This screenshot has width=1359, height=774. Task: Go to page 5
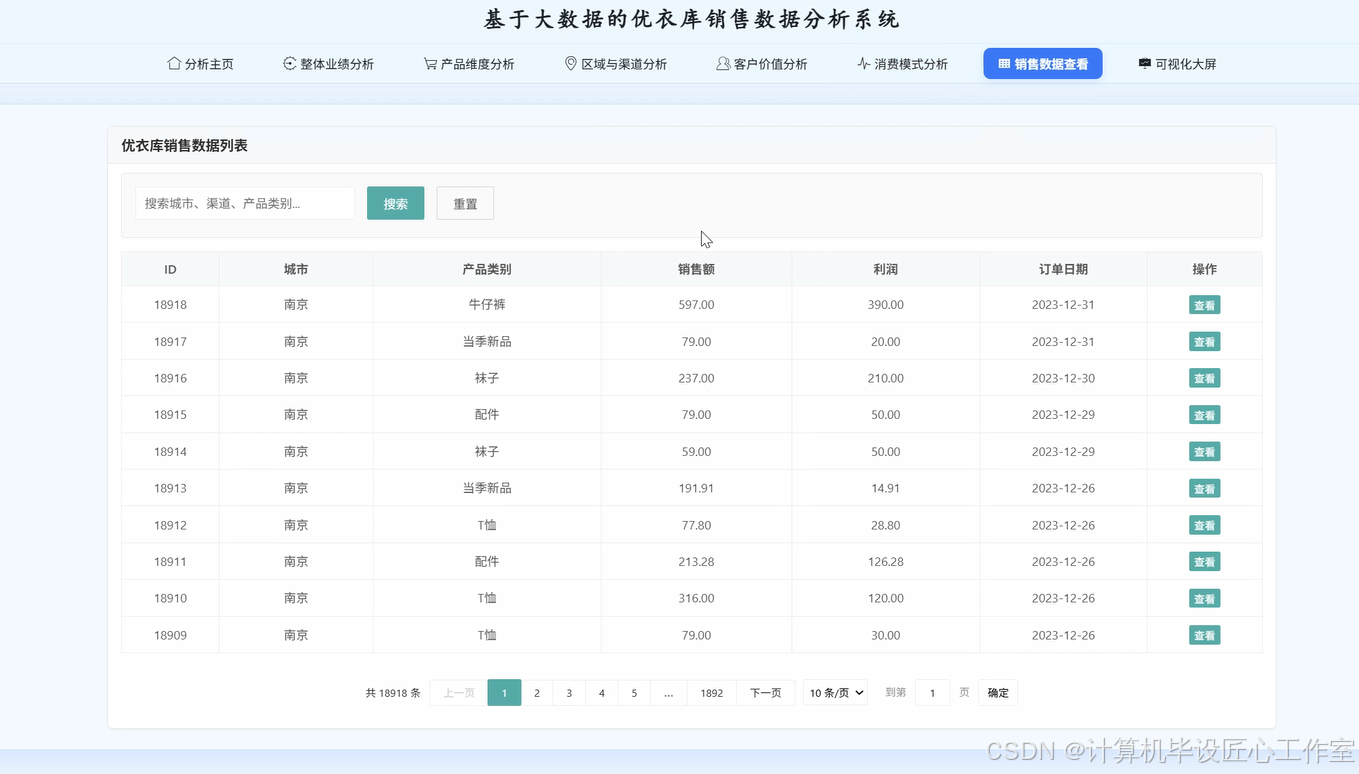[634, 693]
